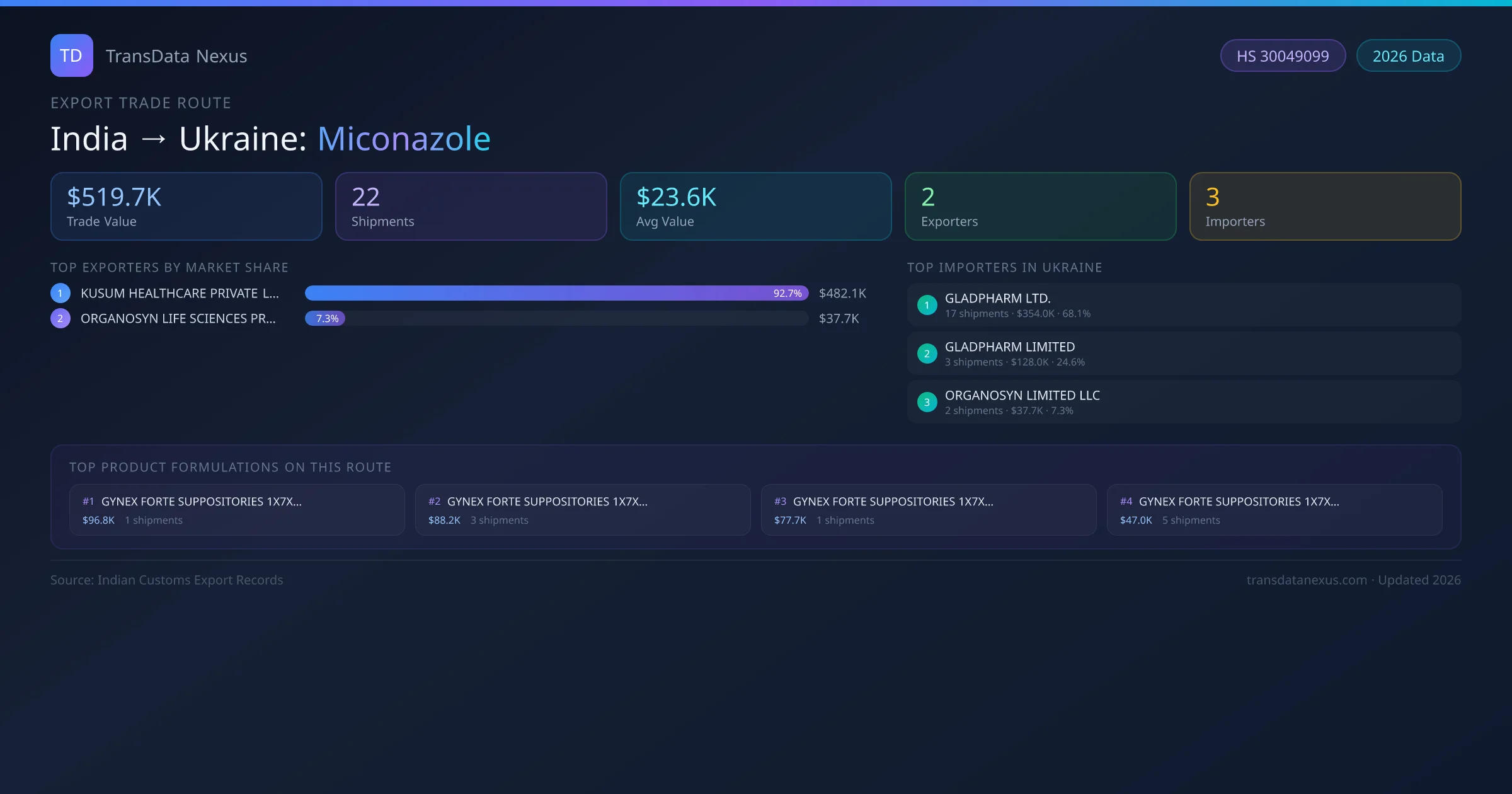
Task: Open the 3 Importers stat card
Action: click(1325, 206)
